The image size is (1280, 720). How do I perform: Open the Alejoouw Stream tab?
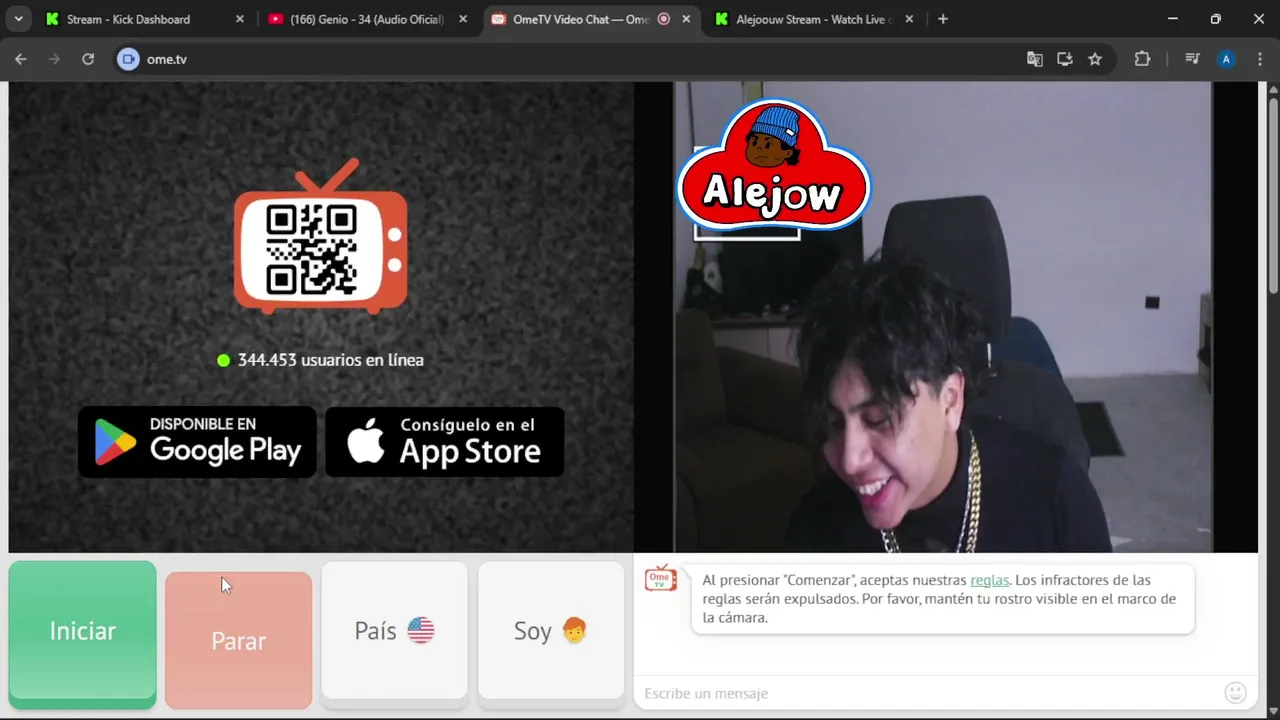click(x=815, y=19)
